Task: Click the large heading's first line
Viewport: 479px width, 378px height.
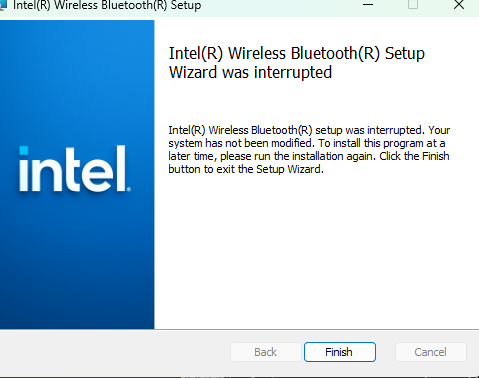Action: point(297,54)
